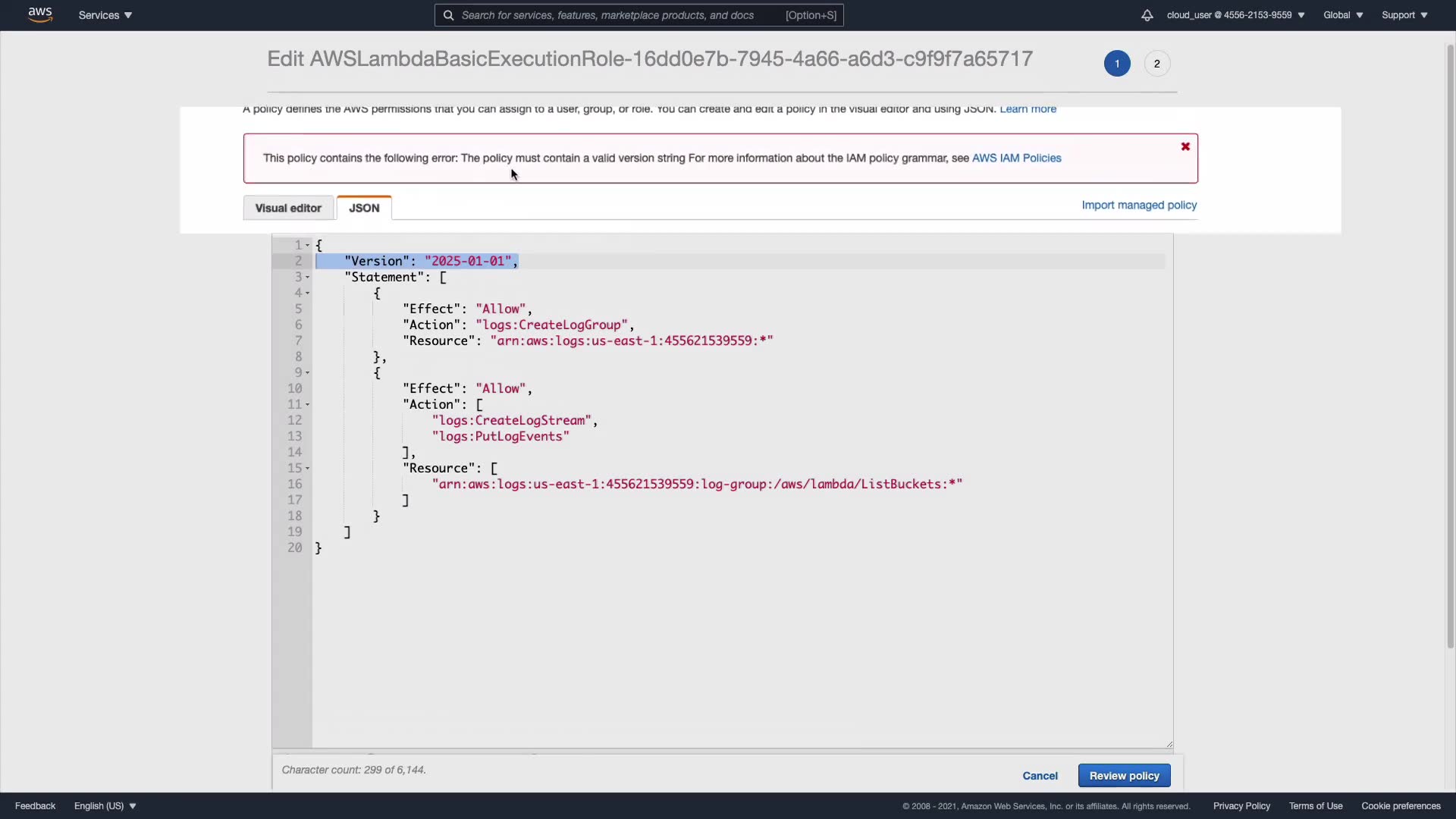The width and height of the screenshot is (1456, 819).
Task: Open the Global region dropdown
Action: (x=1342, y=15)
